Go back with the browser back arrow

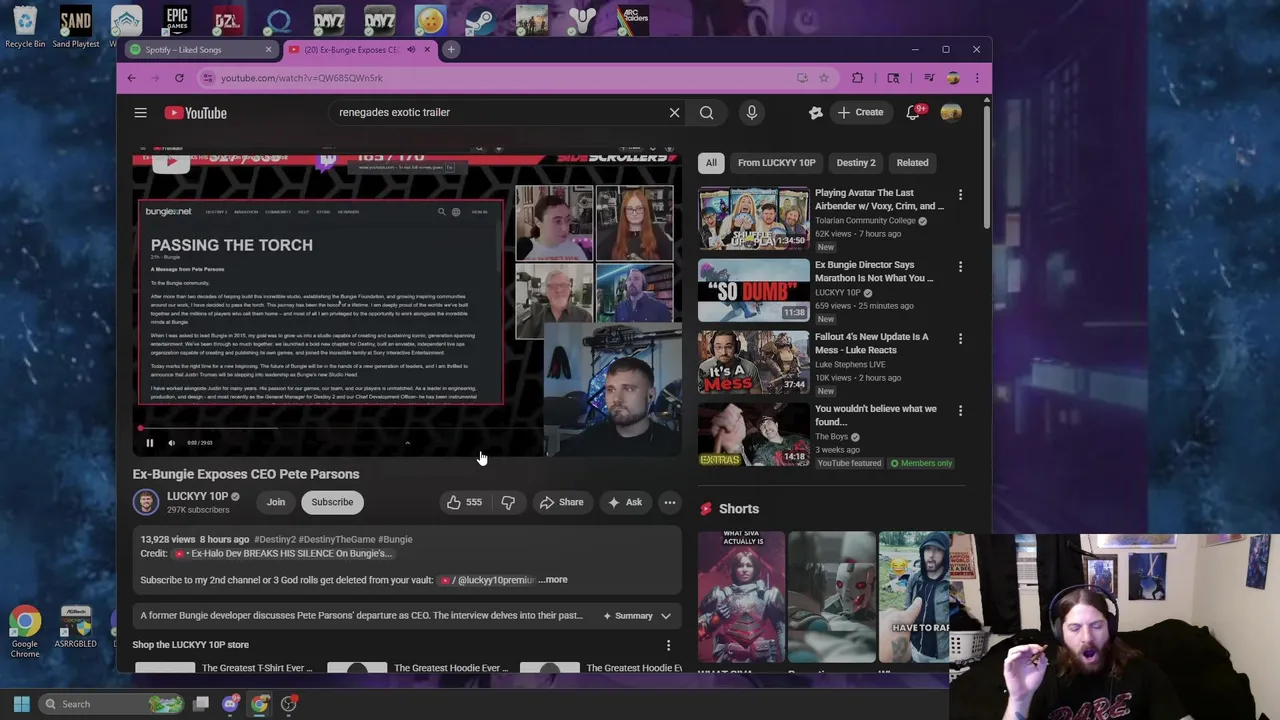point(131,78)
